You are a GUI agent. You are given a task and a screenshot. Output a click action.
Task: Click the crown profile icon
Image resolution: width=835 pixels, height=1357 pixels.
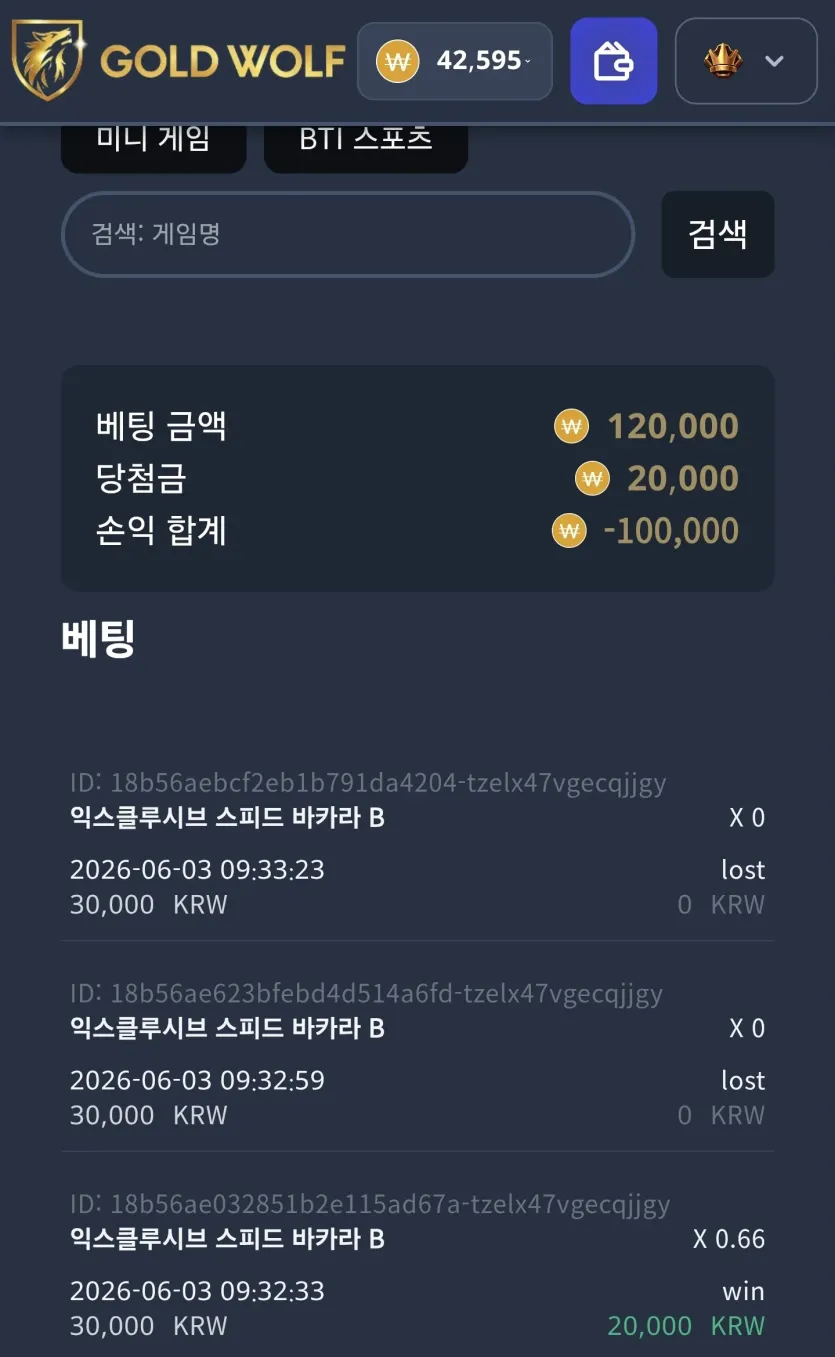click(722, 61)
